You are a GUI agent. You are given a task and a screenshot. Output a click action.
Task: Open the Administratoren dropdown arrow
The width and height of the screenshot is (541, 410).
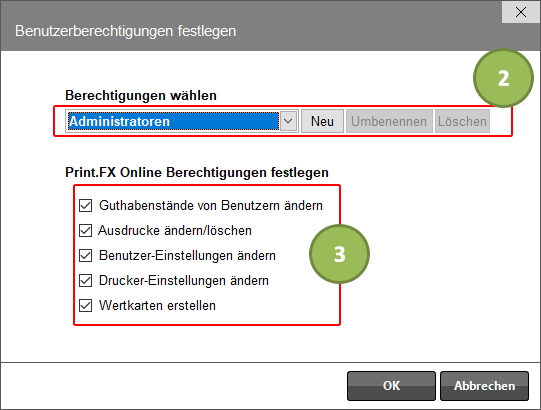[x=288, y=121]
